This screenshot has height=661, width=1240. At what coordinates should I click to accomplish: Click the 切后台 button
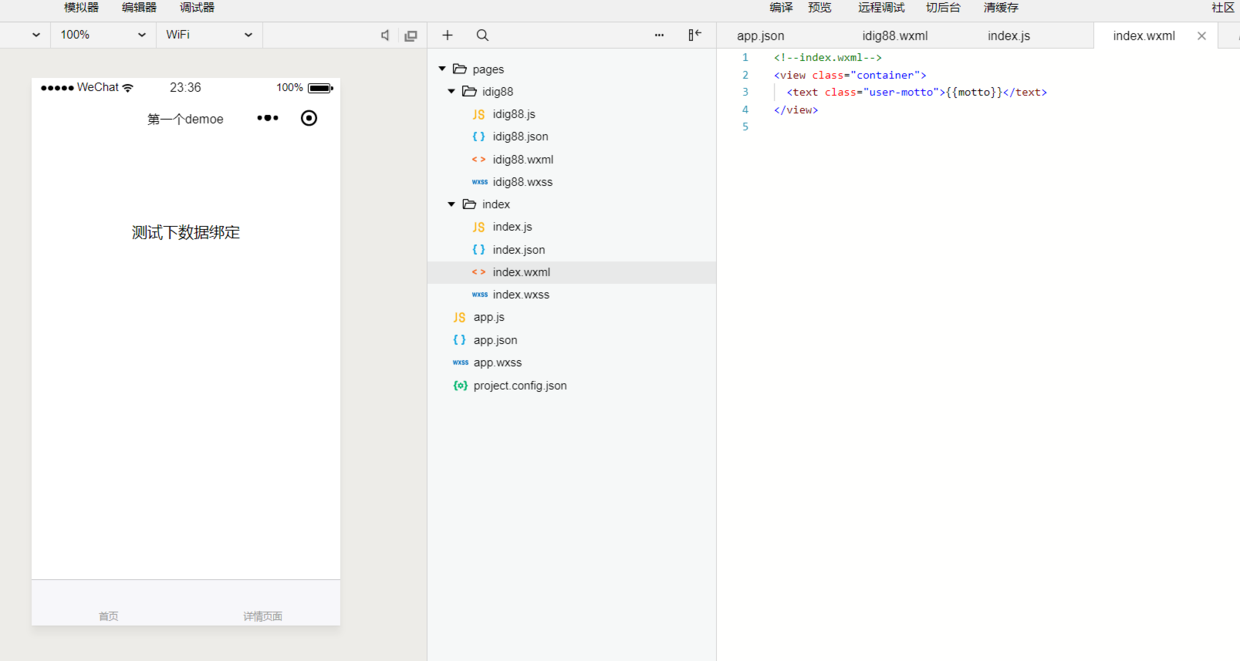pyautogui.click(x=943, y=8)
